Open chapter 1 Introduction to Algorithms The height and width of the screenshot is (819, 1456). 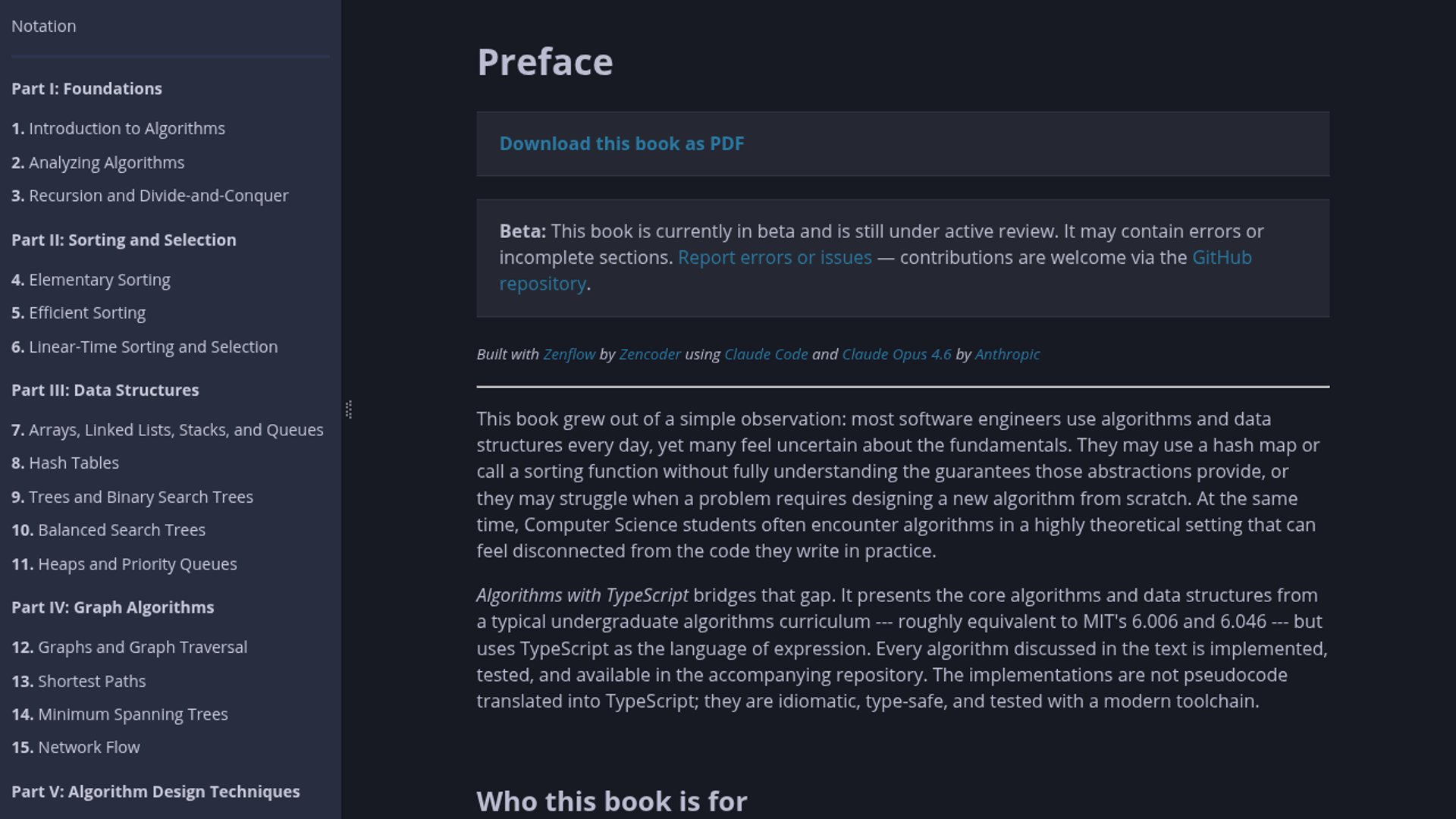[118, 129]
